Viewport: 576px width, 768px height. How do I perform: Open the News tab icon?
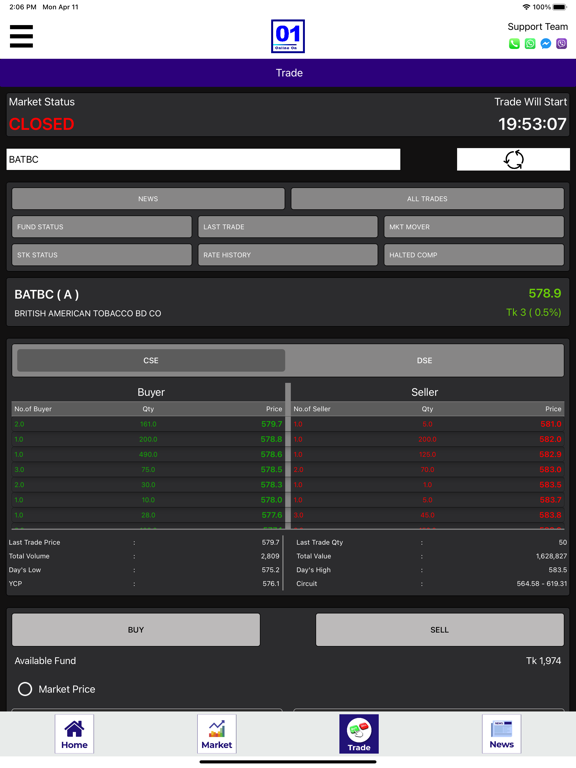pos(502,734)
